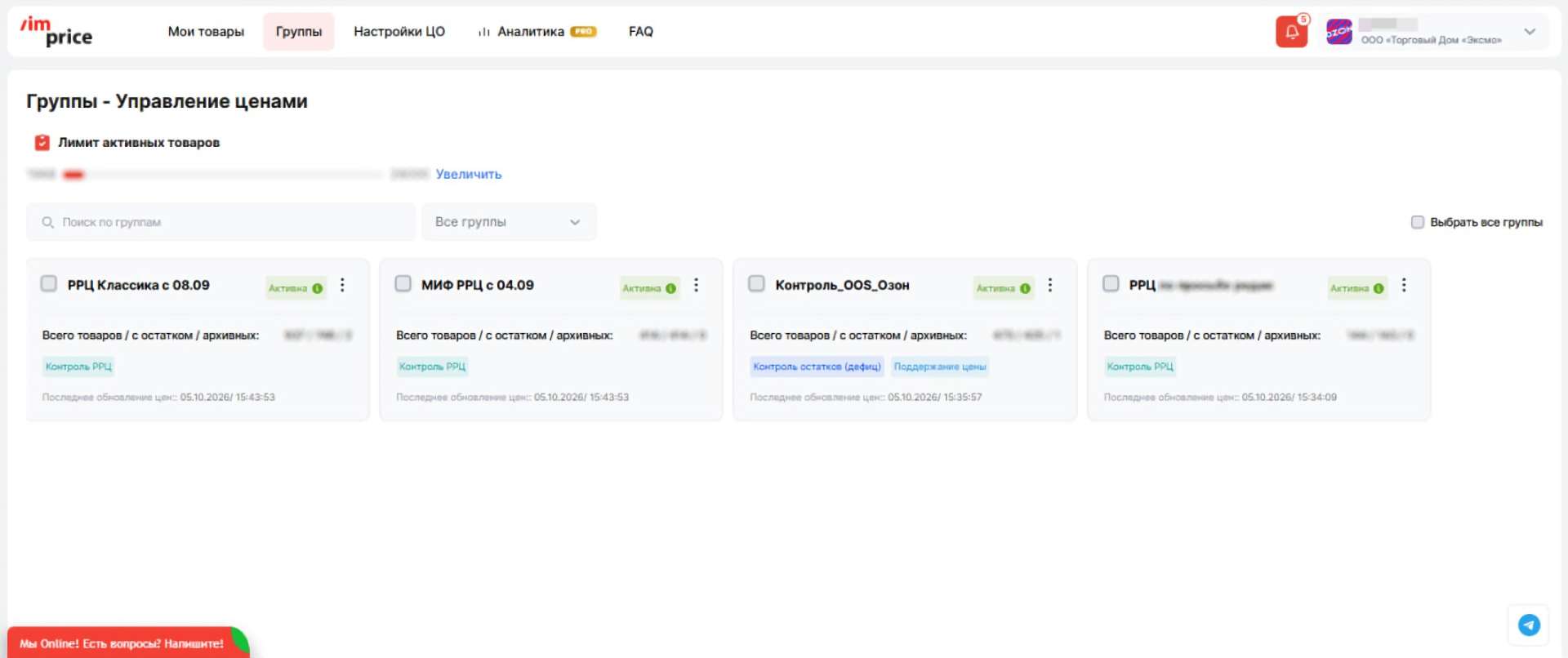Click the active products limit progress bar
The image size is (1568, 658).
click(221, 174)
